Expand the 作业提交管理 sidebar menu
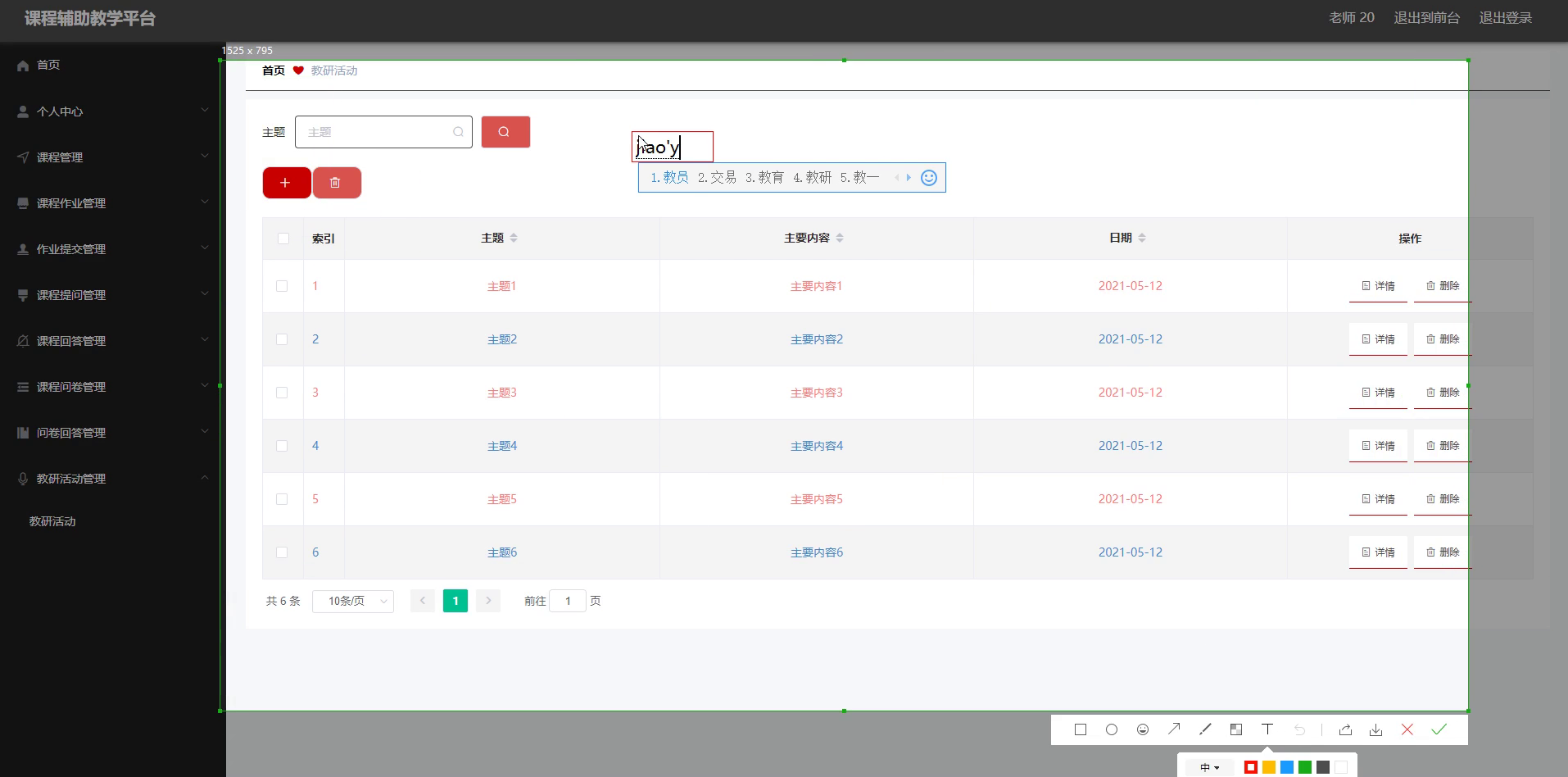This screenshot has height=777, width=1568. tap(113, 249)
